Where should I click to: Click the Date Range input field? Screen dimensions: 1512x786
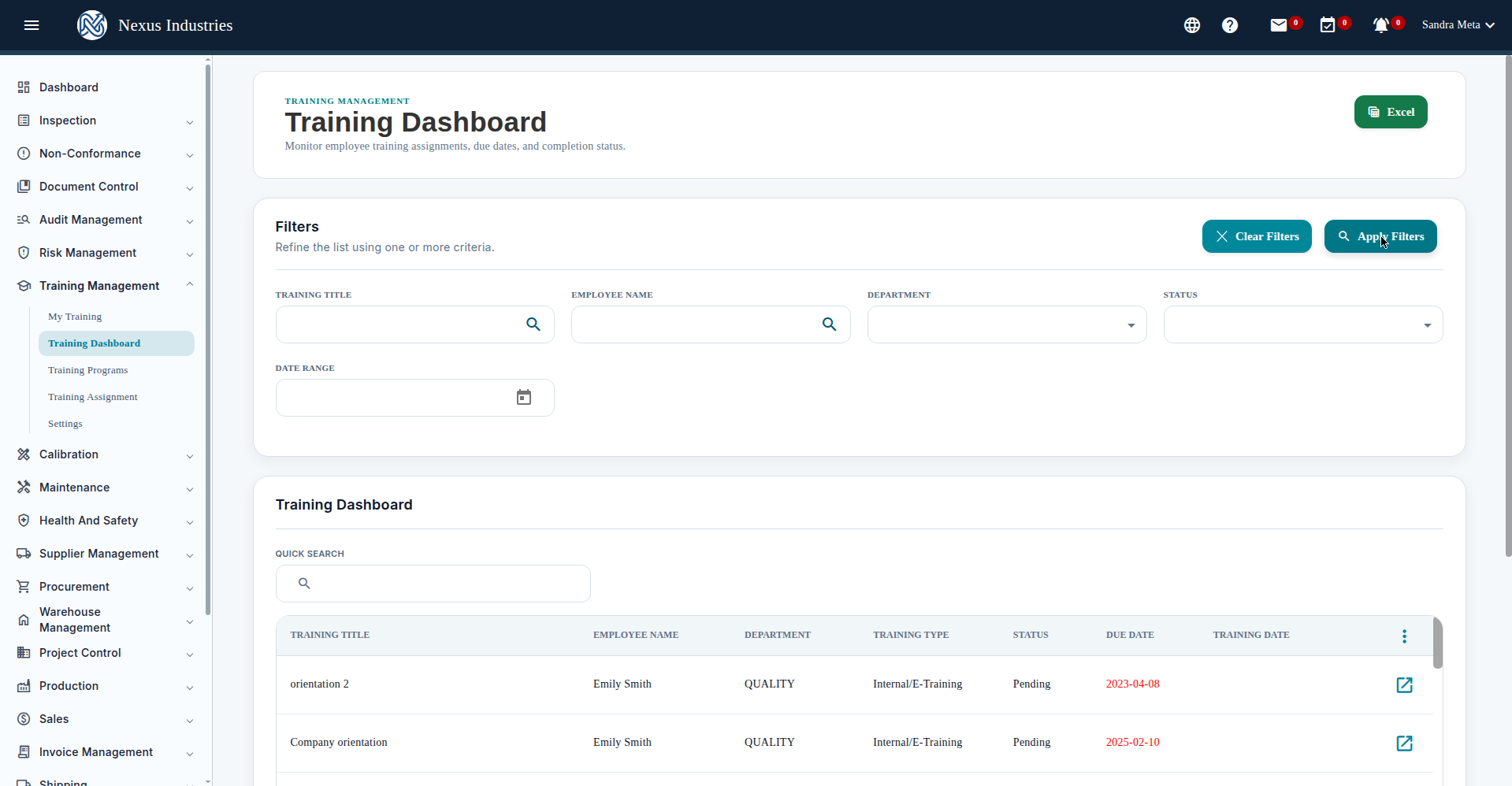click(415, 398)
